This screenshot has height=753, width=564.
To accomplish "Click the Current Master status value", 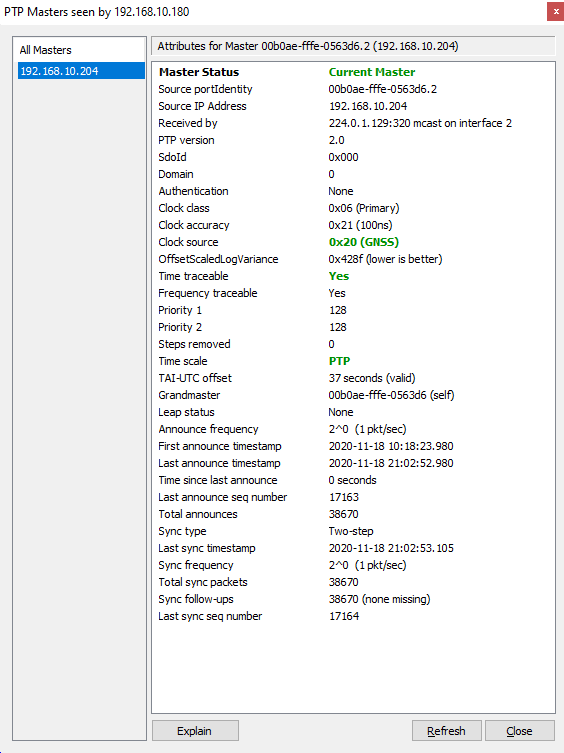I will 372,72.
